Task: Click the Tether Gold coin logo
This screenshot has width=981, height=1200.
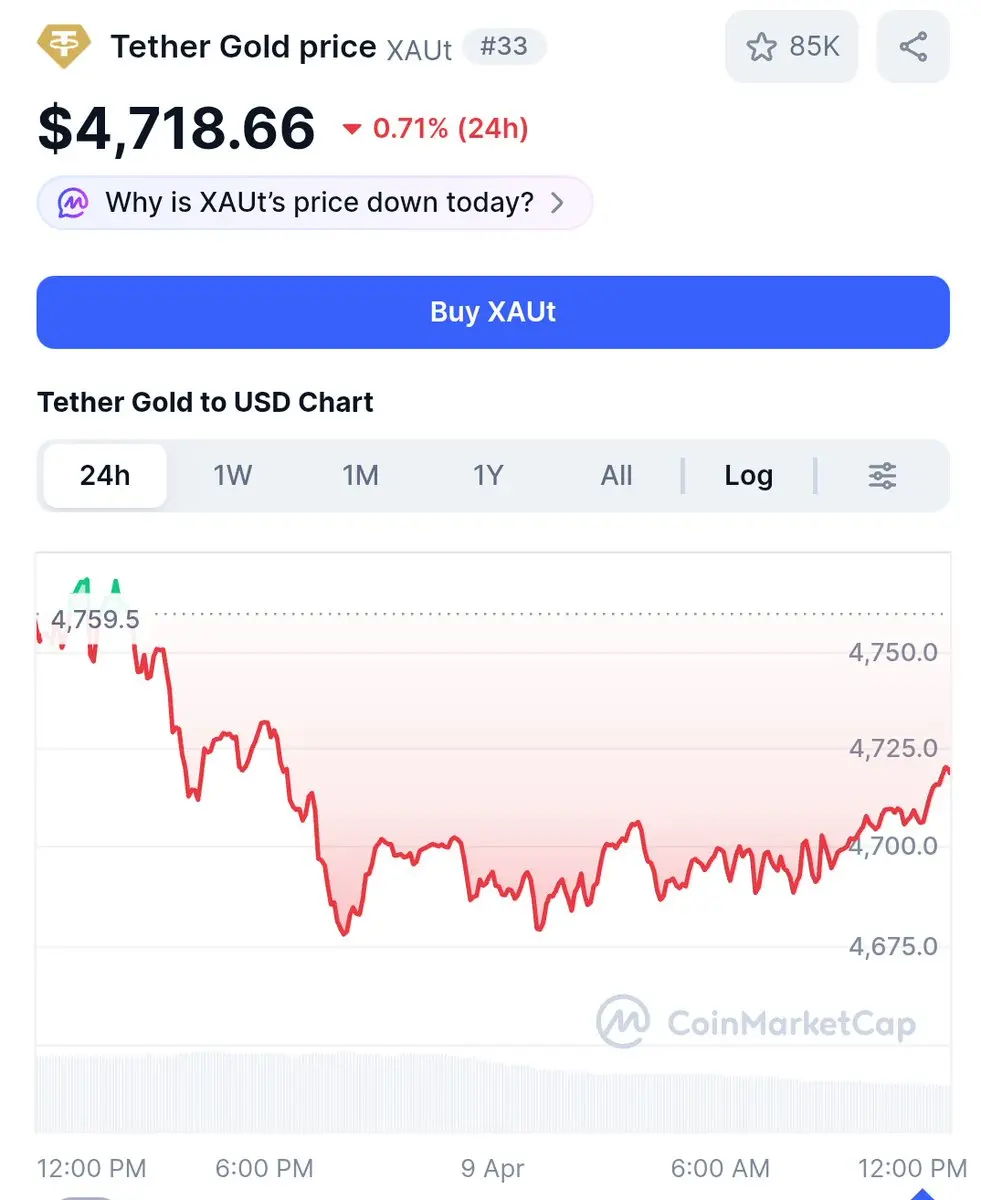Action: (x=63, y=45)
